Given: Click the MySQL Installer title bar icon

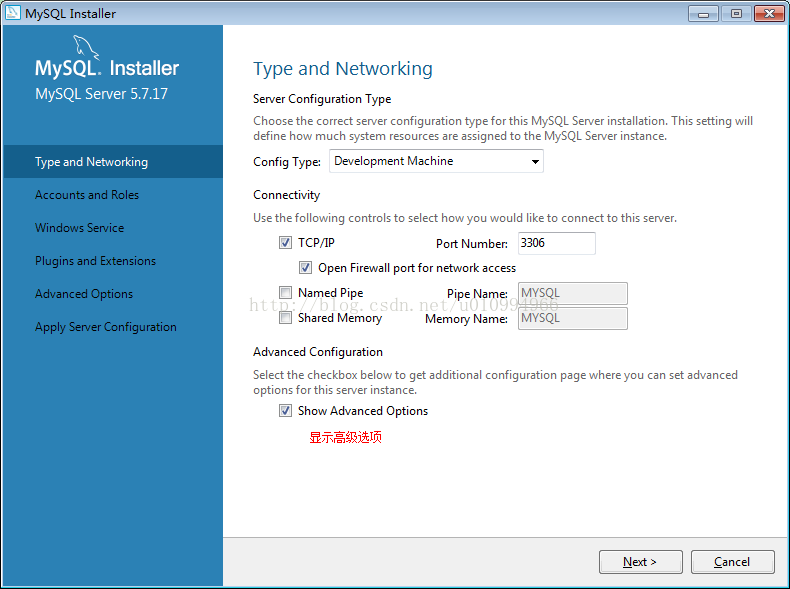Looking at the screenshot, I should pos(13,13).
